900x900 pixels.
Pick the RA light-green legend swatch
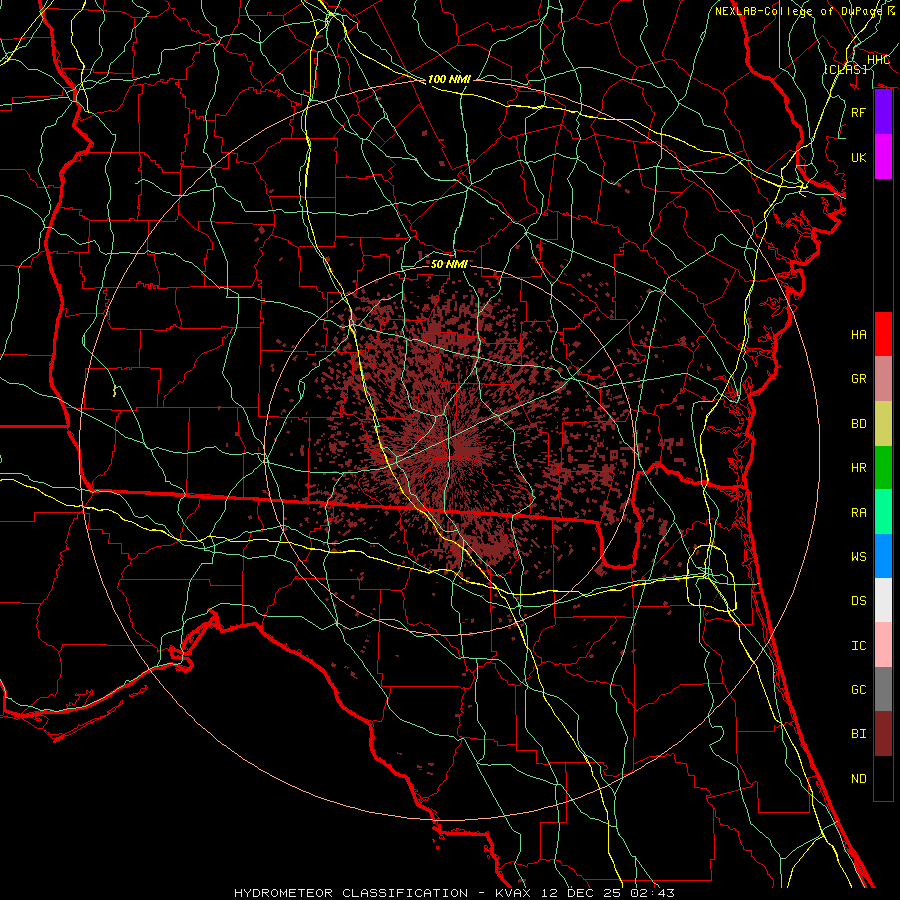pos(883,511)
